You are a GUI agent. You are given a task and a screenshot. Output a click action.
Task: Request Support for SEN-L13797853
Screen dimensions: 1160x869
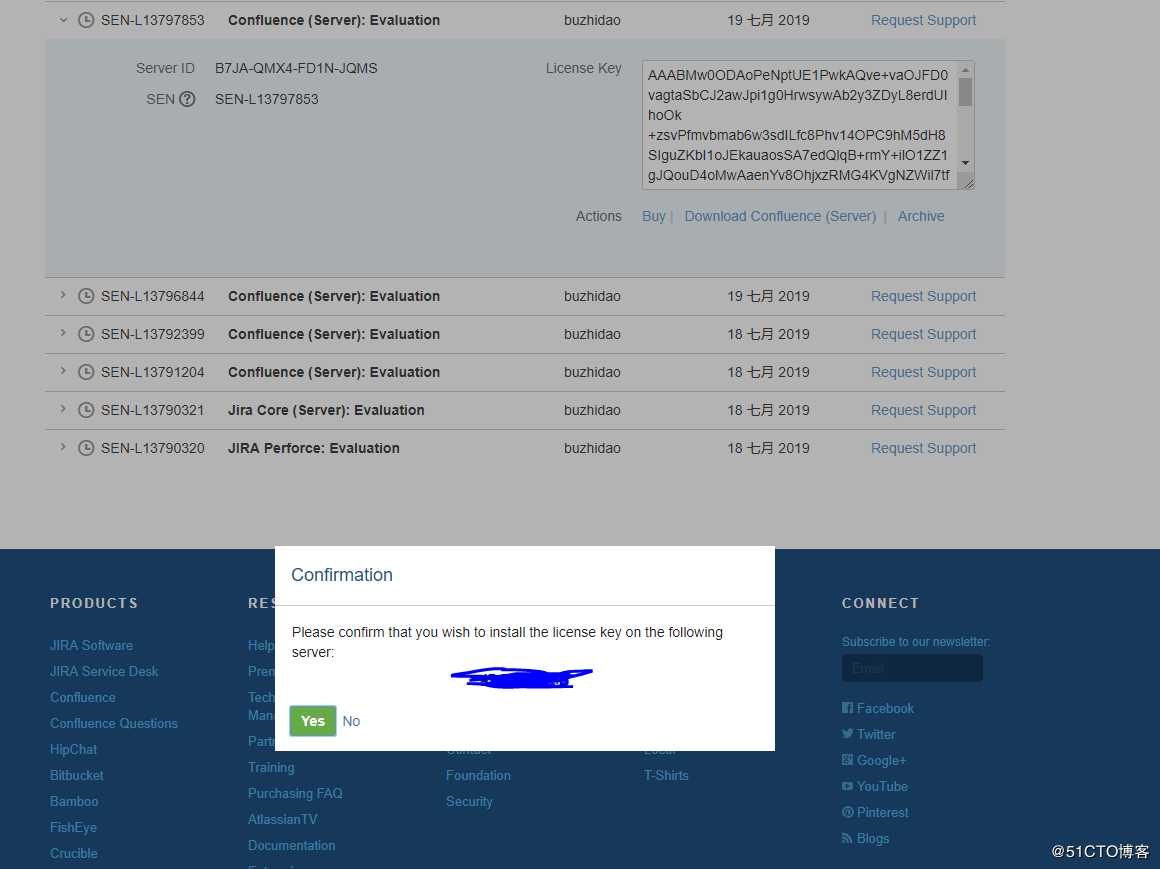923,20
